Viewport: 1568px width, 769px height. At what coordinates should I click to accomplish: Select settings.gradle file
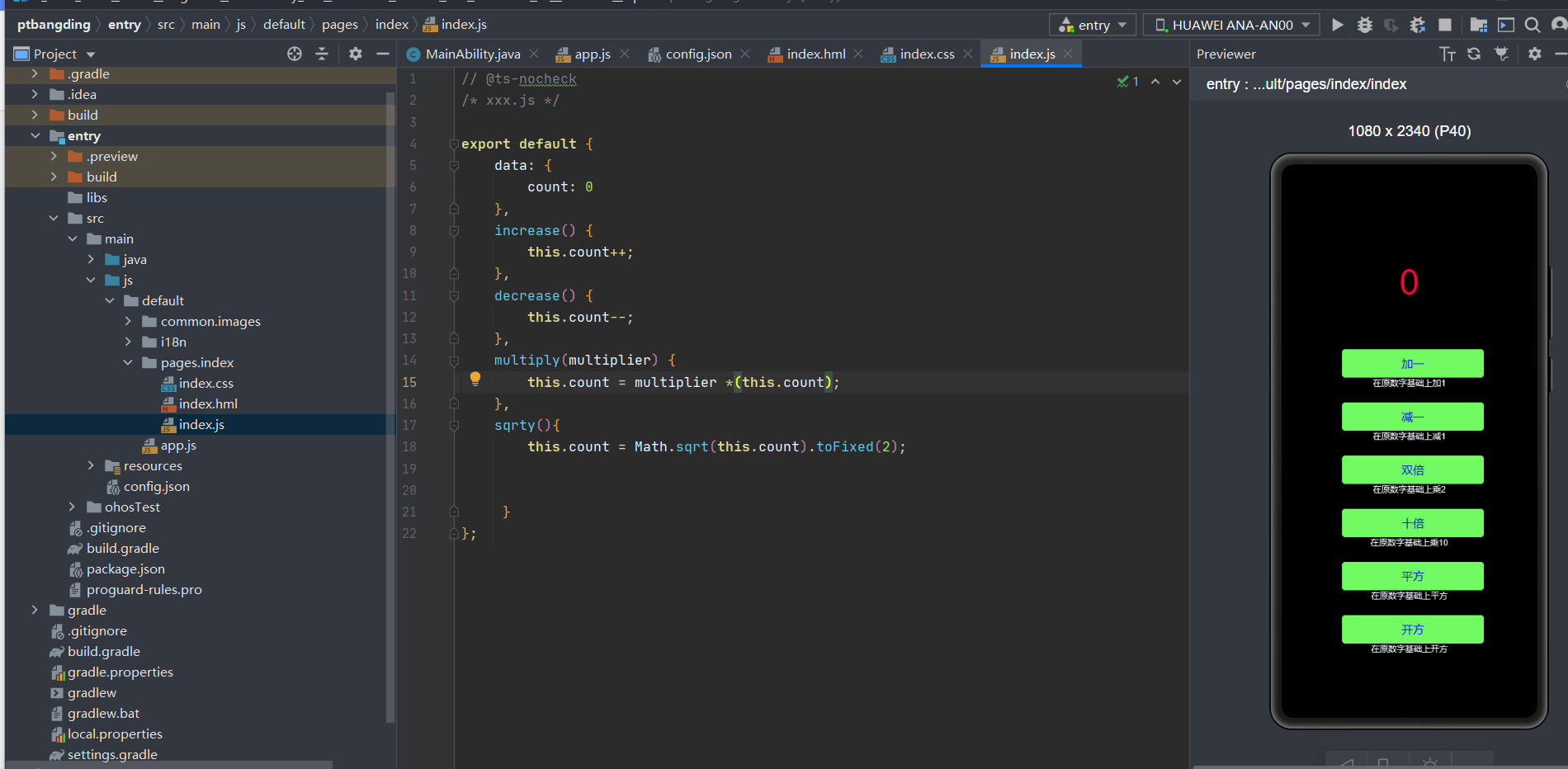(x=112, y=754)
